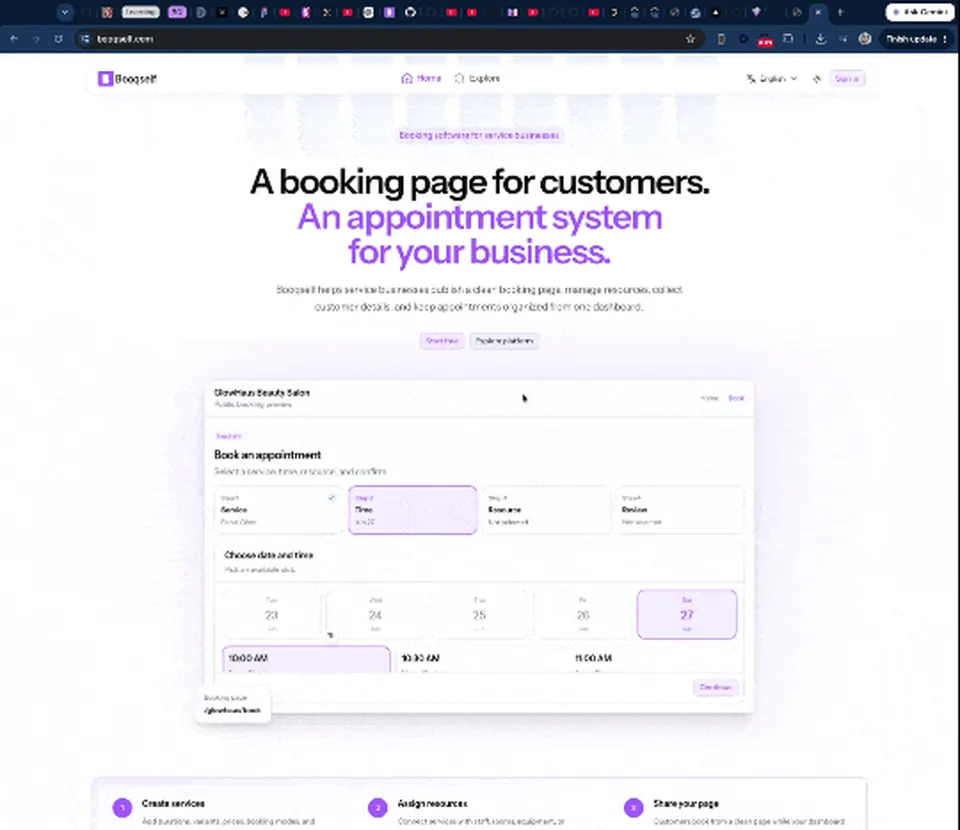Open the Explore nav item
This screenshot has width=960, height=830.
click(477, 78)
